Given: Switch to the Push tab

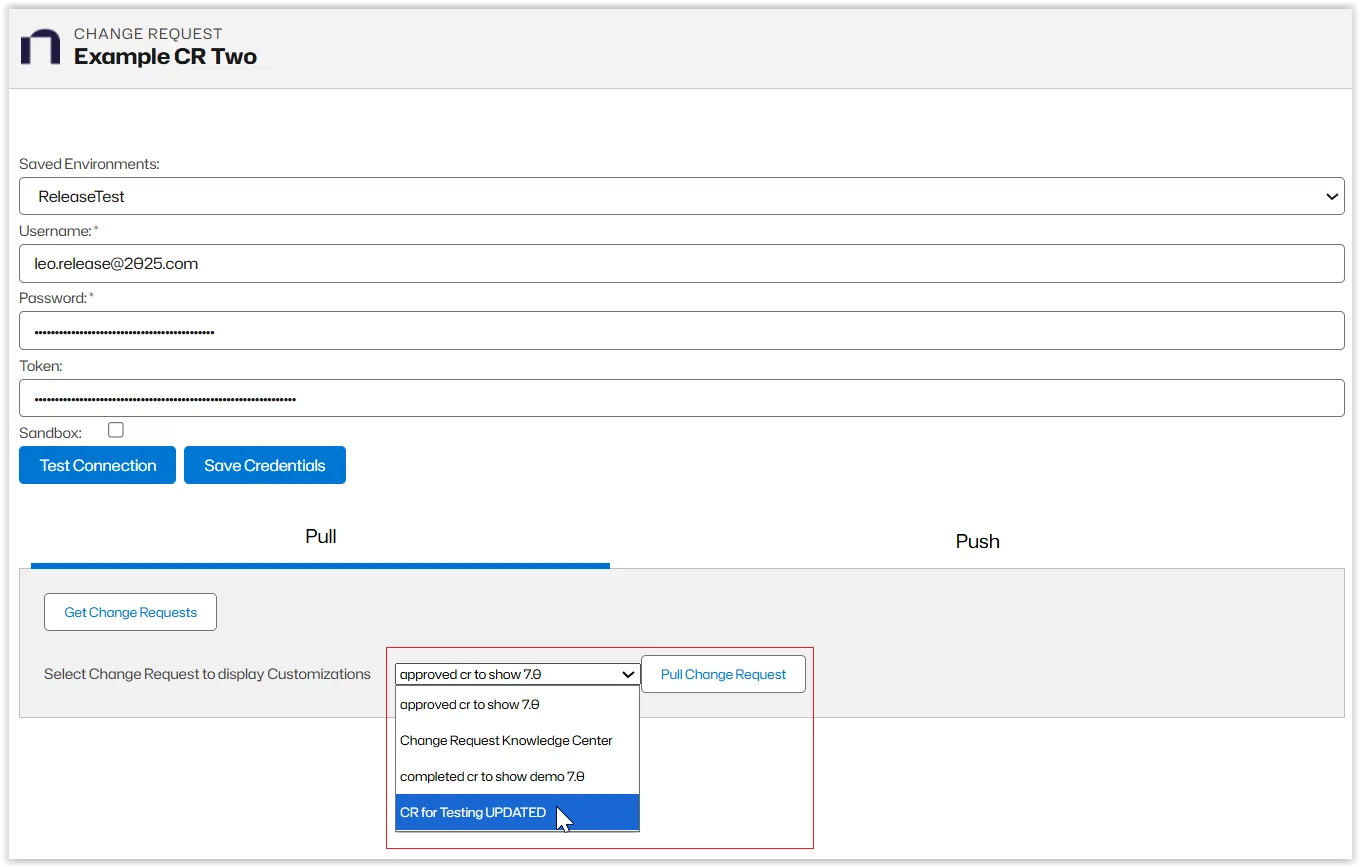Looking at the screenshot, I should click(x=977, y=541).
